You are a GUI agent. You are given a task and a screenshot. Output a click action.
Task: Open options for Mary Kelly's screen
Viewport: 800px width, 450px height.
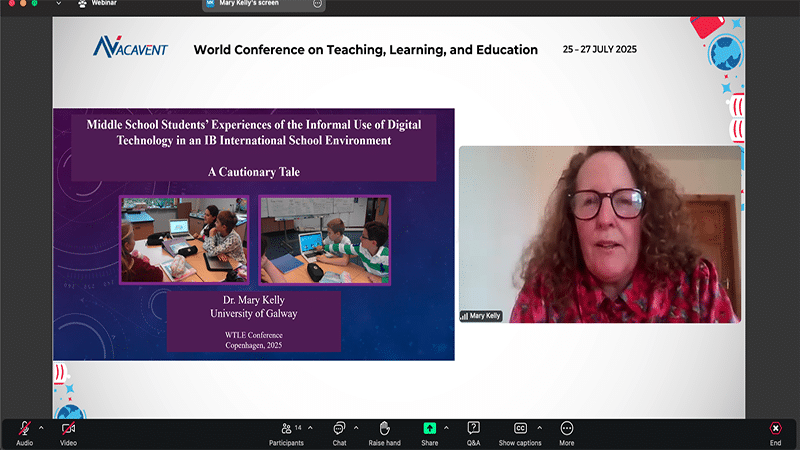[x=318, y=4]
